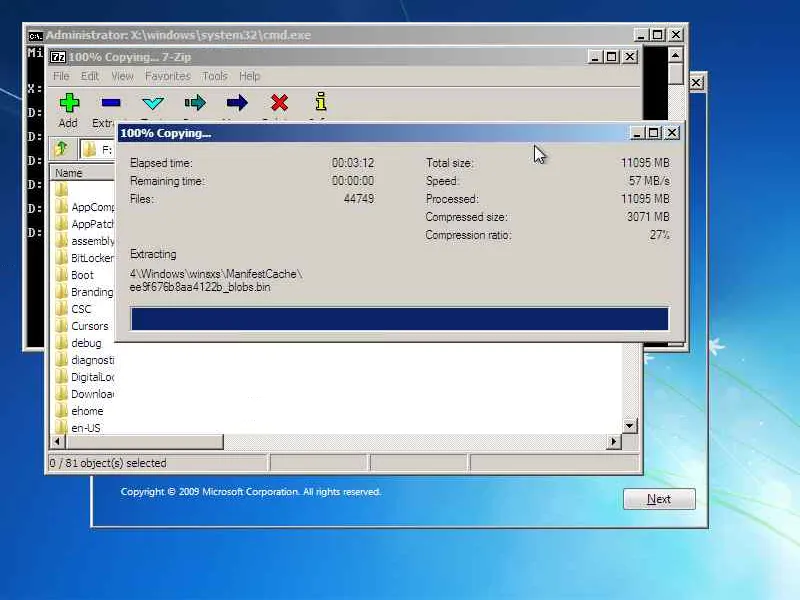Click the Boot folder icon
The height and width of the screenshot is (600, 800).
coord(61,274)
